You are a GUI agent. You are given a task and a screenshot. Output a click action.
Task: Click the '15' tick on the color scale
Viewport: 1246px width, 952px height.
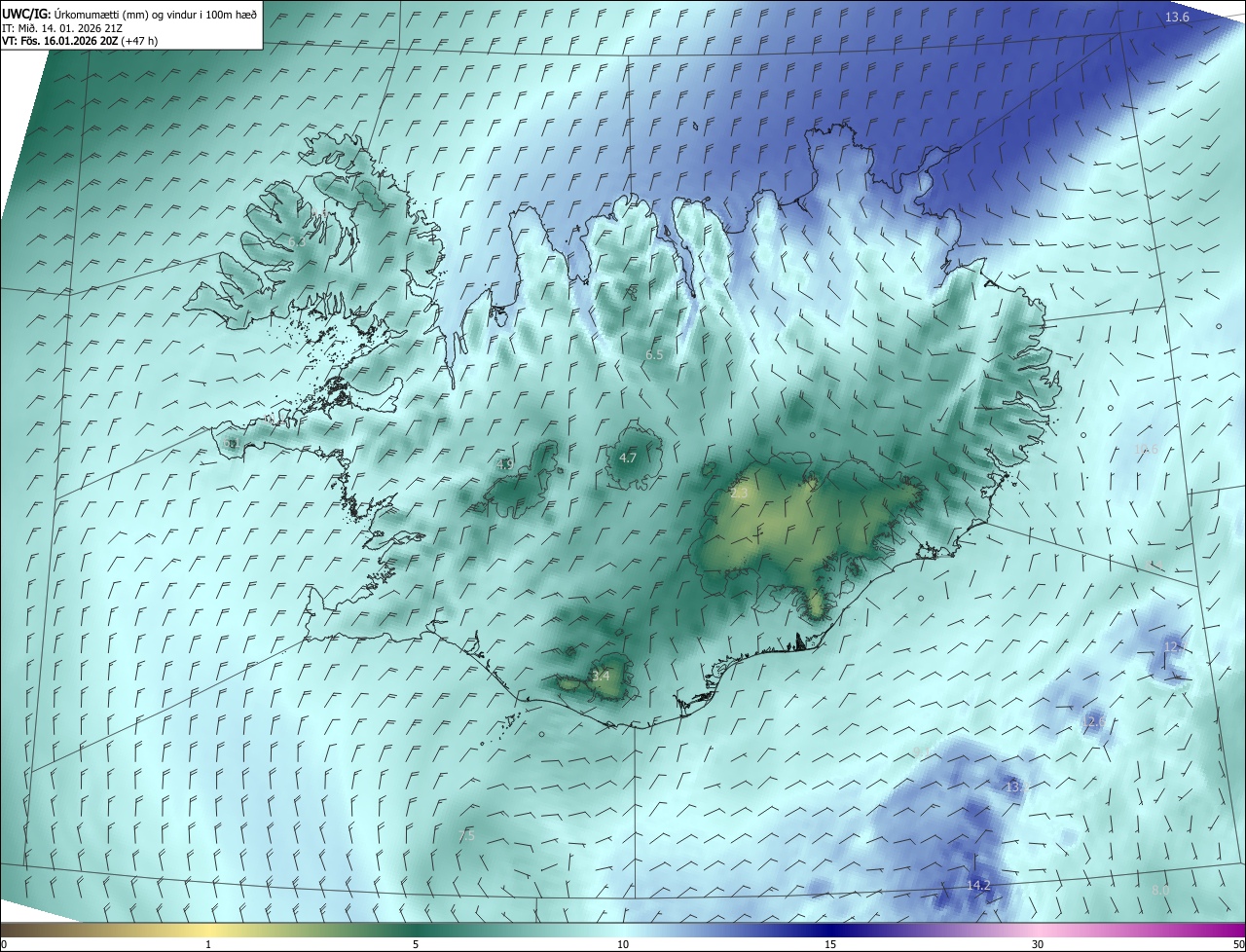[x=830, y=945]
